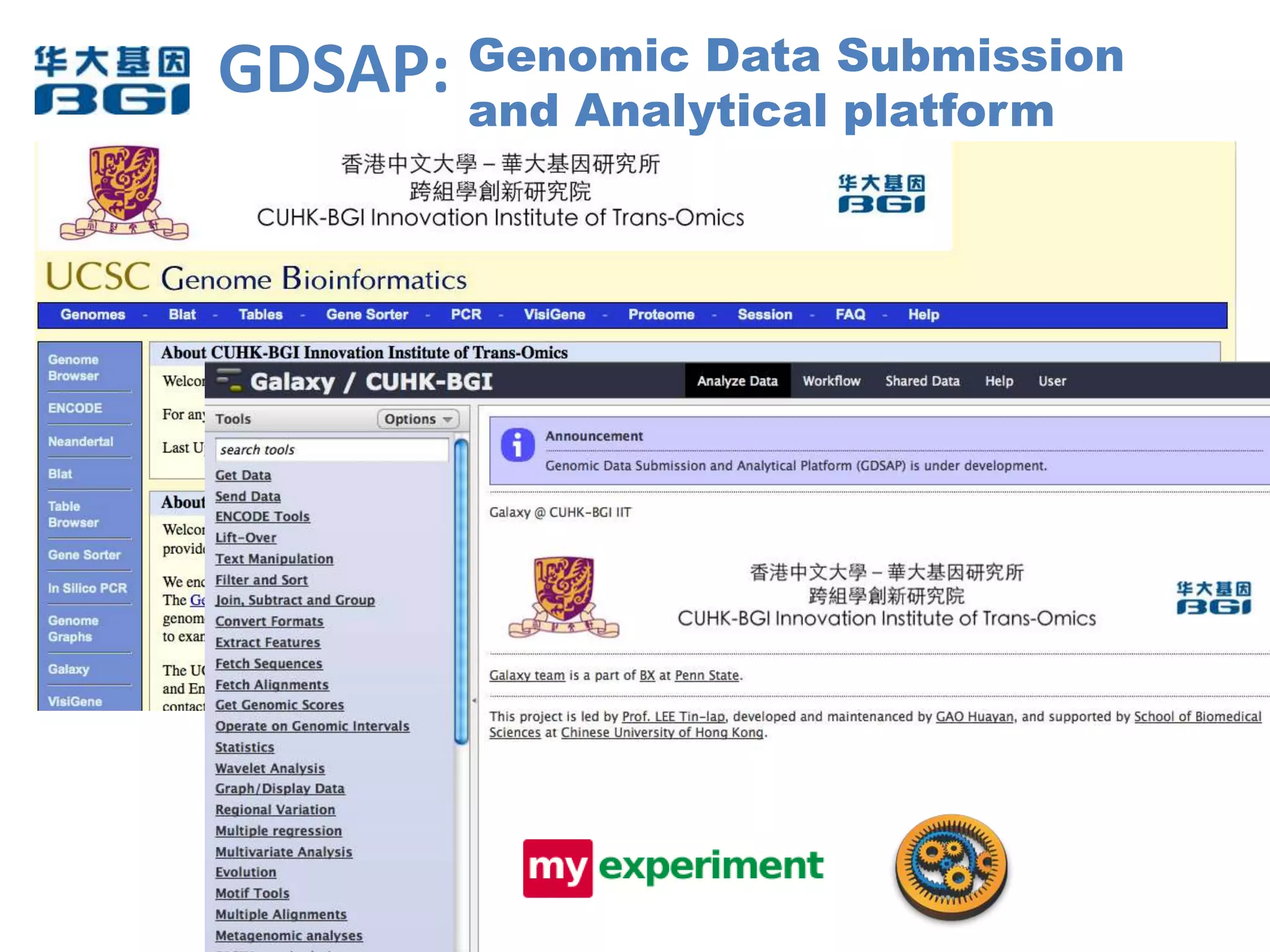The image size is (1270, 952).
Task: Expand the Convert Formats section
Action: pyautogui.click(x=269, y=622)
